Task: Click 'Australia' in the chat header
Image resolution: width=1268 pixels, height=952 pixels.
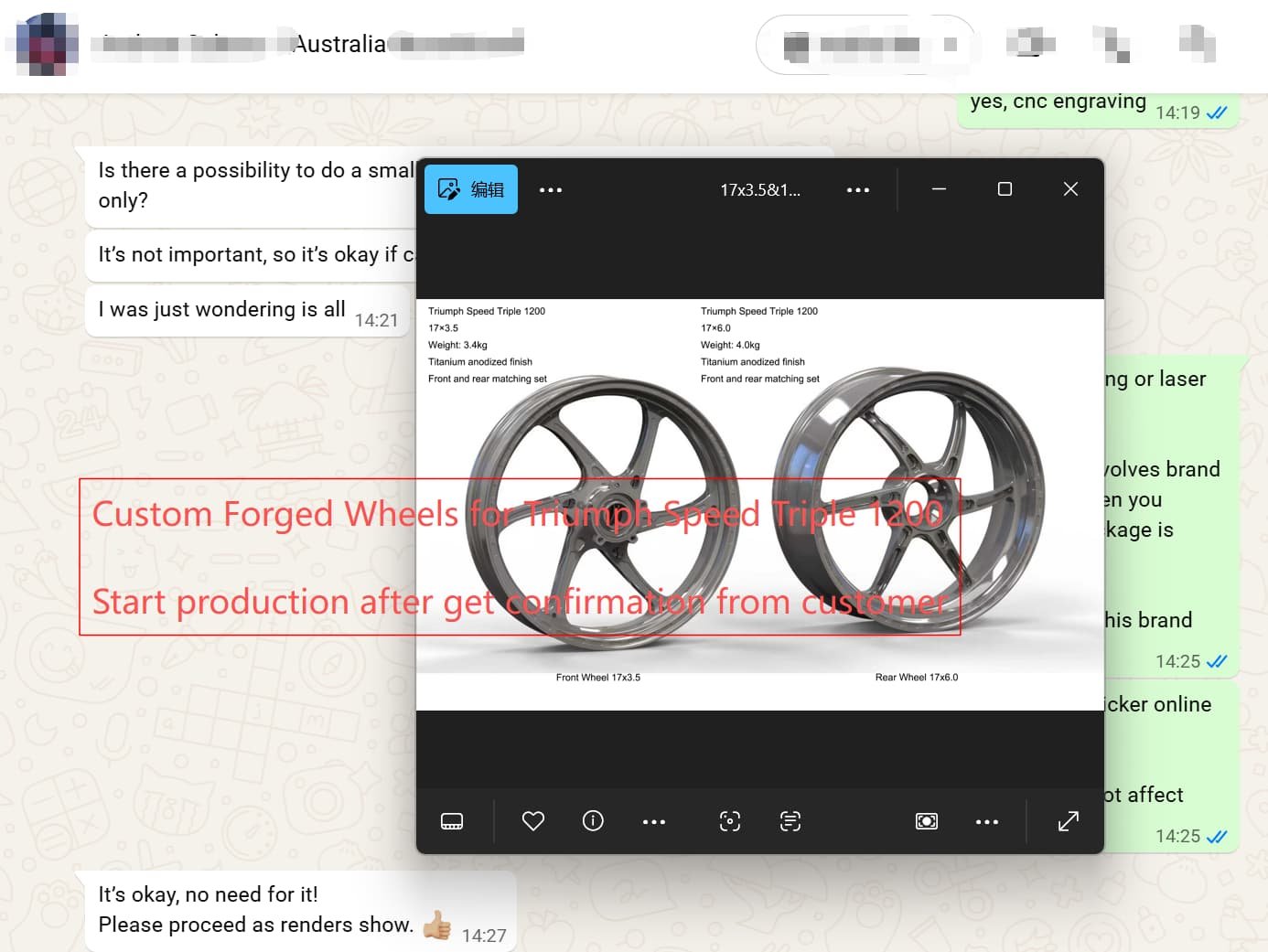Action: [339, 44]
